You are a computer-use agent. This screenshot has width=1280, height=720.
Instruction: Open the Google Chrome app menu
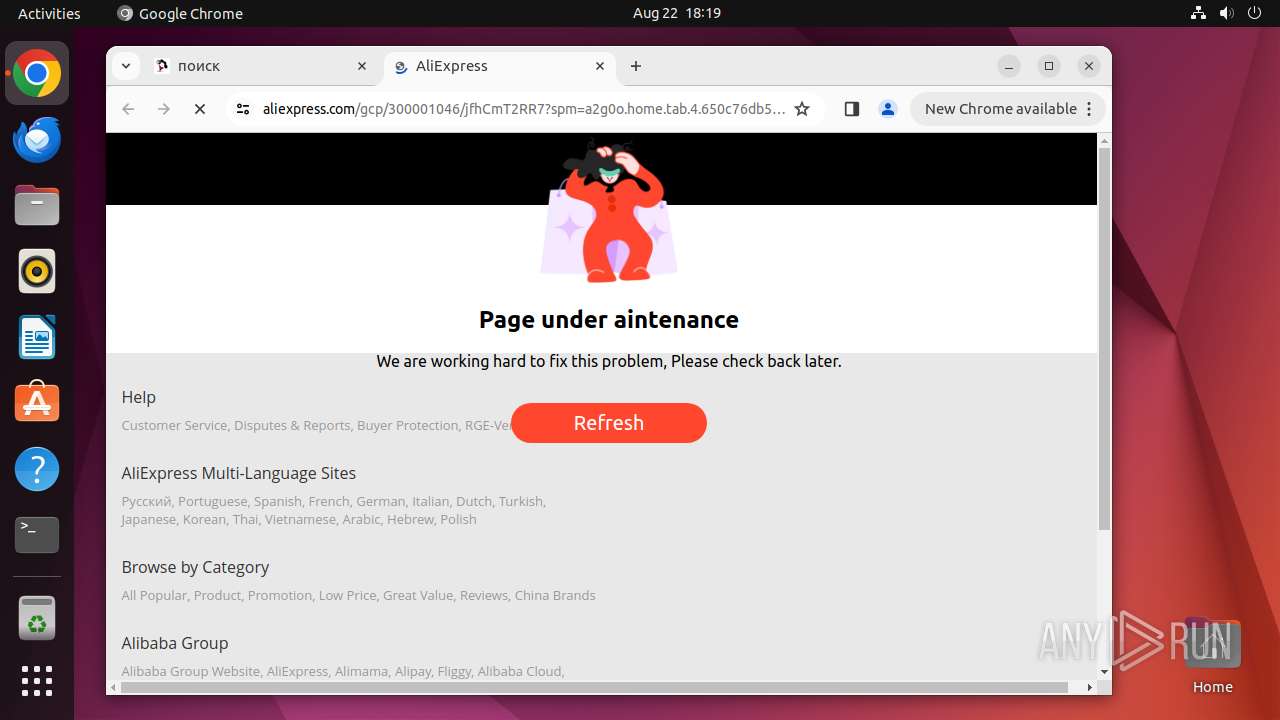tap(180, 13)
